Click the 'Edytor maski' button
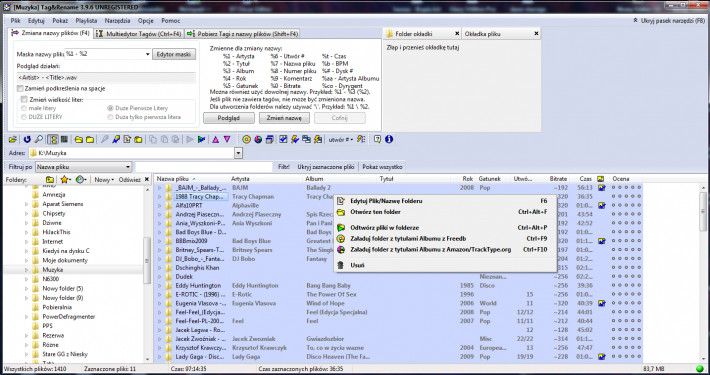The height and width of the screenshot is (375, 710). pyautogui.click(x=174, y=54)
